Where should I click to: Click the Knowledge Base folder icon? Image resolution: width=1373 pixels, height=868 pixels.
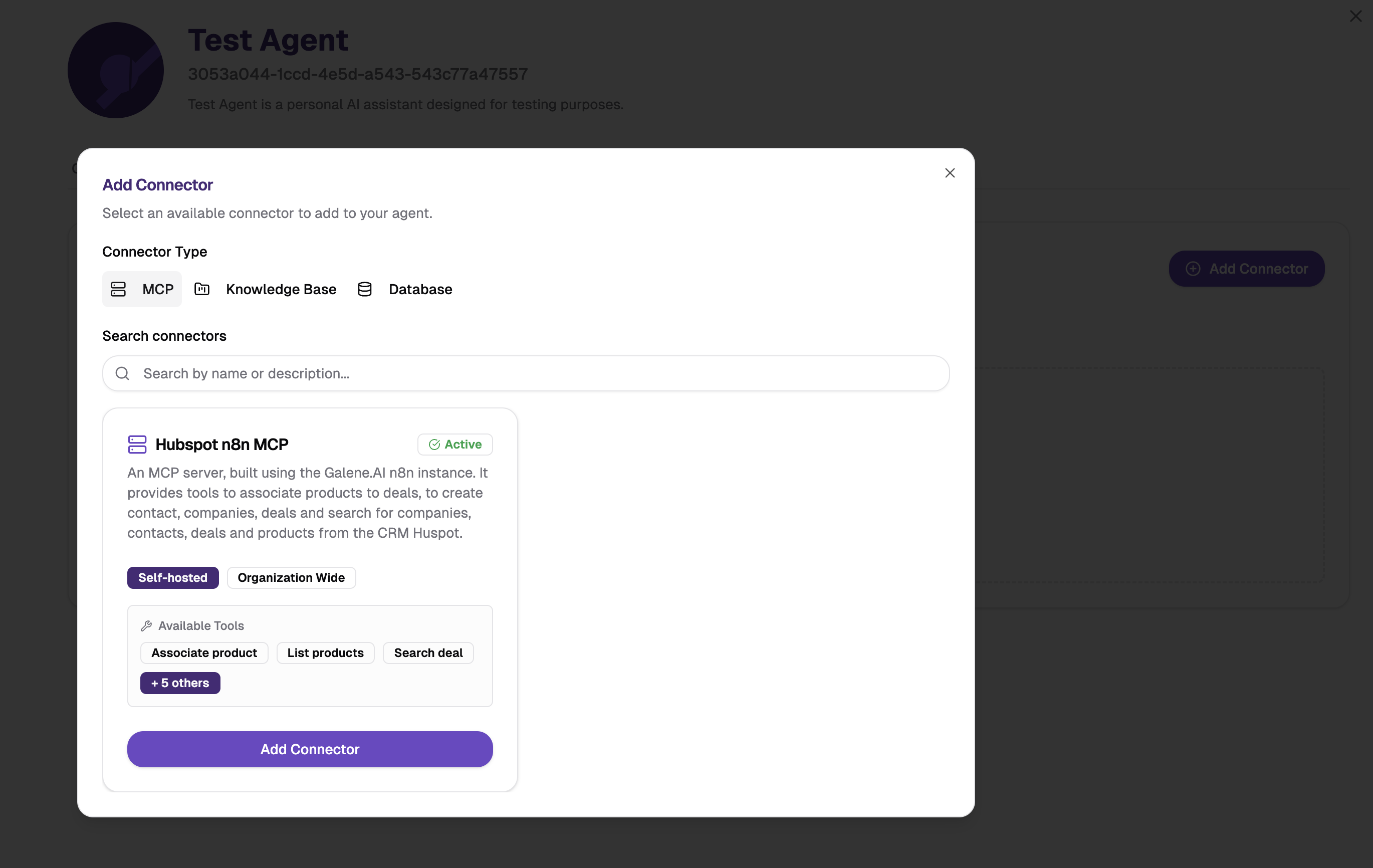click(202, 289)
